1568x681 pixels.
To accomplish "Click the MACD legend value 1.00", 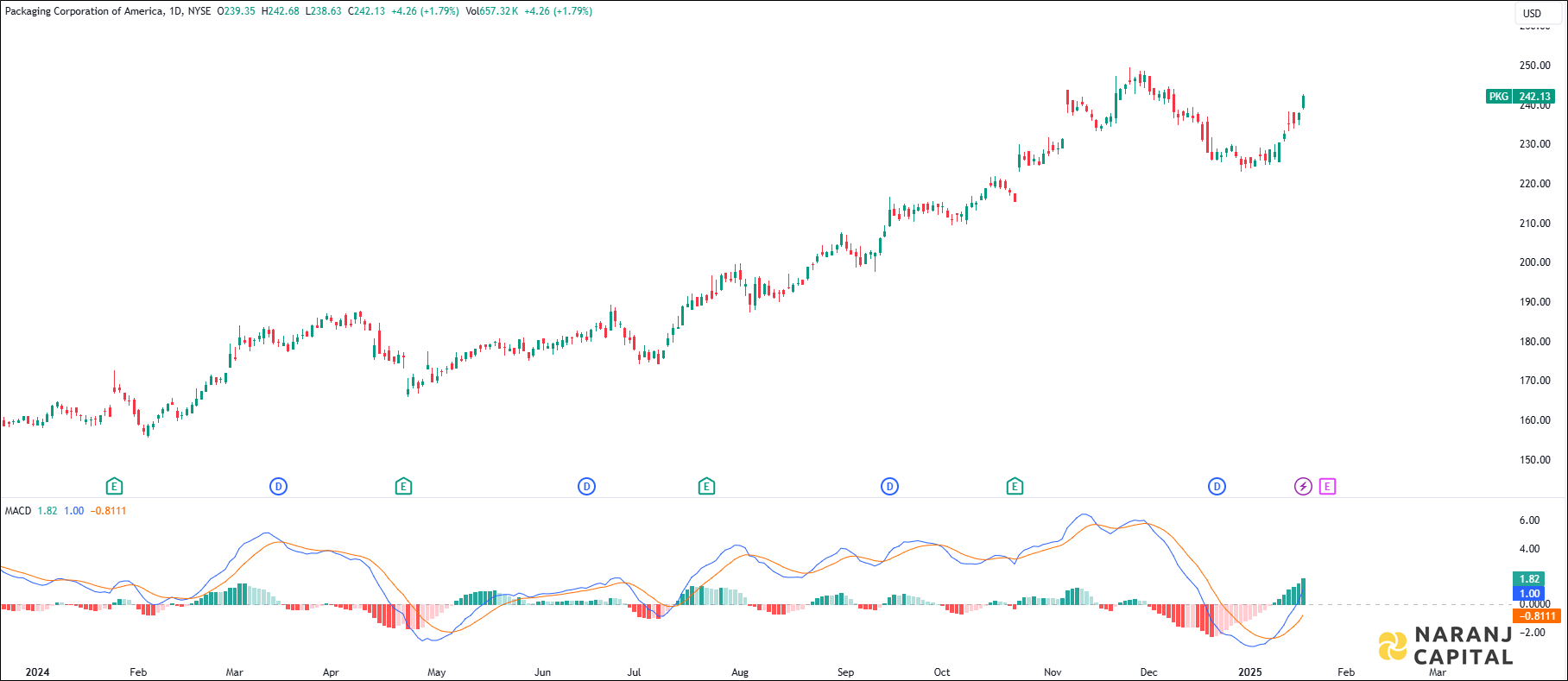I will point(74,511).
